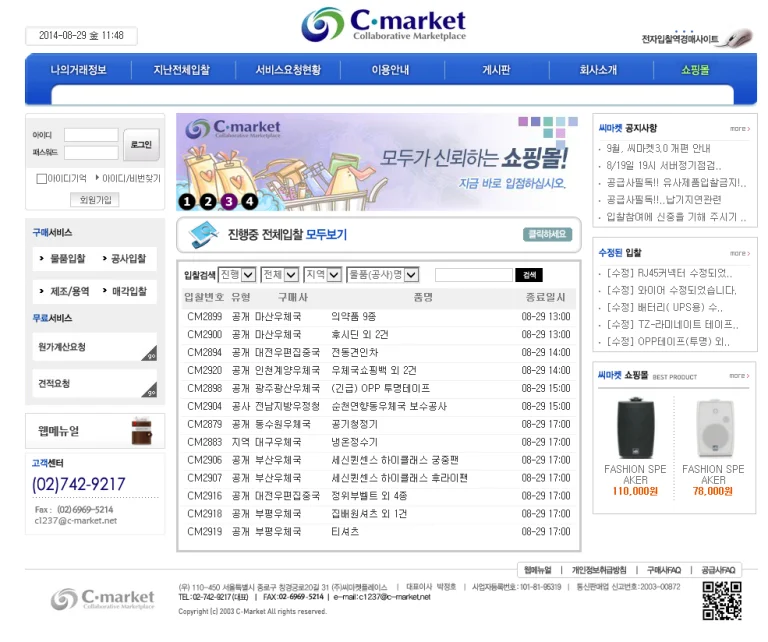Click the black 검색 button
Screen dimensions: 768x642
point(529,275)
